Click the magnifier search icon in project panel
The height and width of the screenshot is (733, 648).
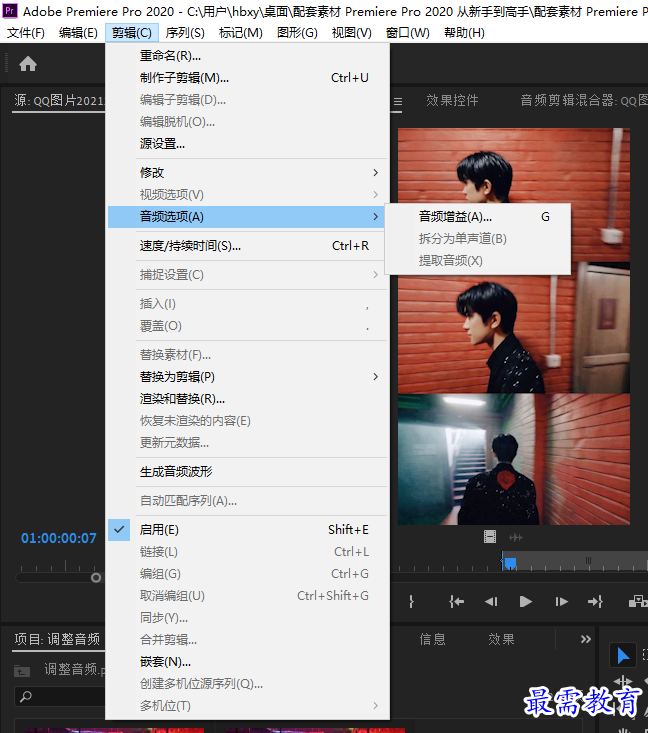[x=26, y=696]
